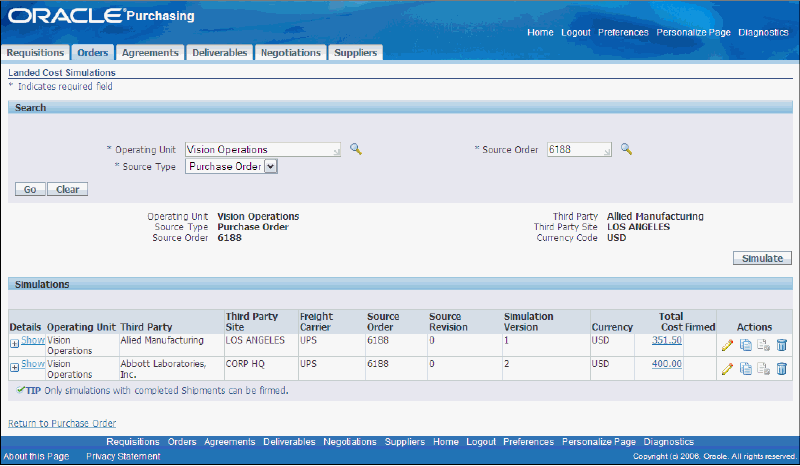This screenshot has width=800, height=466.
Task: Click Logout in the footer navigation
Action: tap(481, 442)
